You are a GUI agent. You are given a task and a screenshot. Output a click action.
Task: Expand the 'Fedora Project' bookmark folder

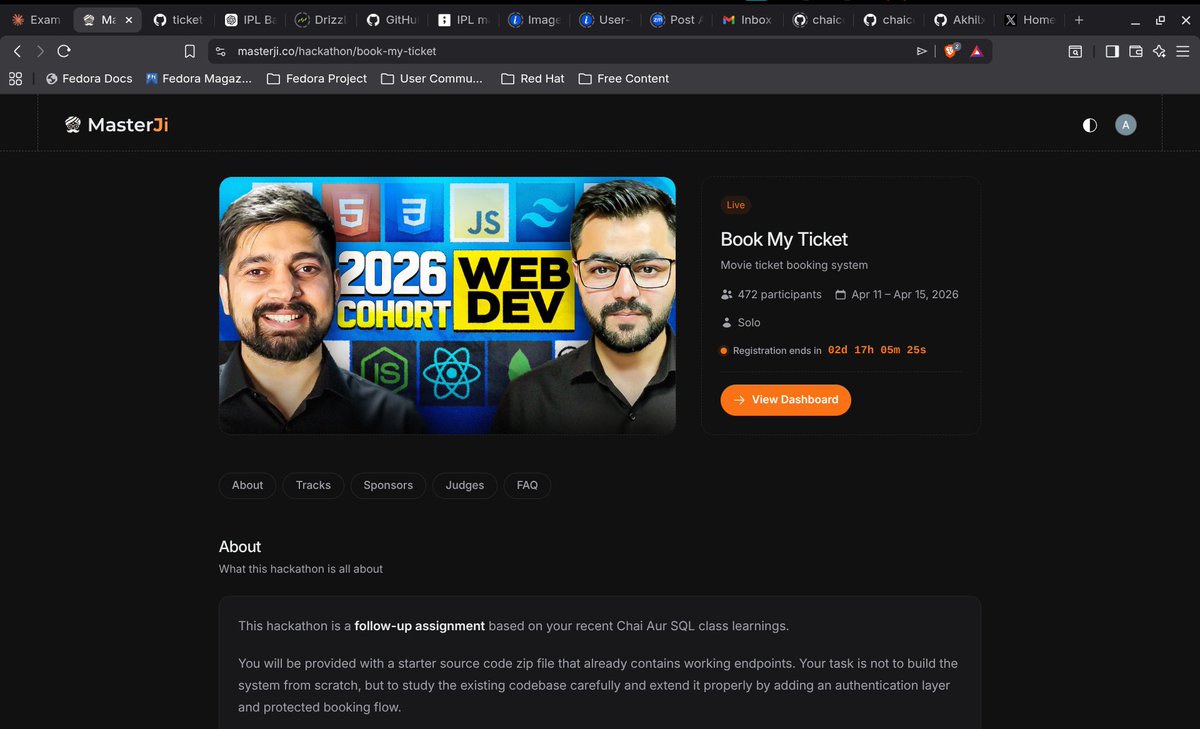click(317, 78)
